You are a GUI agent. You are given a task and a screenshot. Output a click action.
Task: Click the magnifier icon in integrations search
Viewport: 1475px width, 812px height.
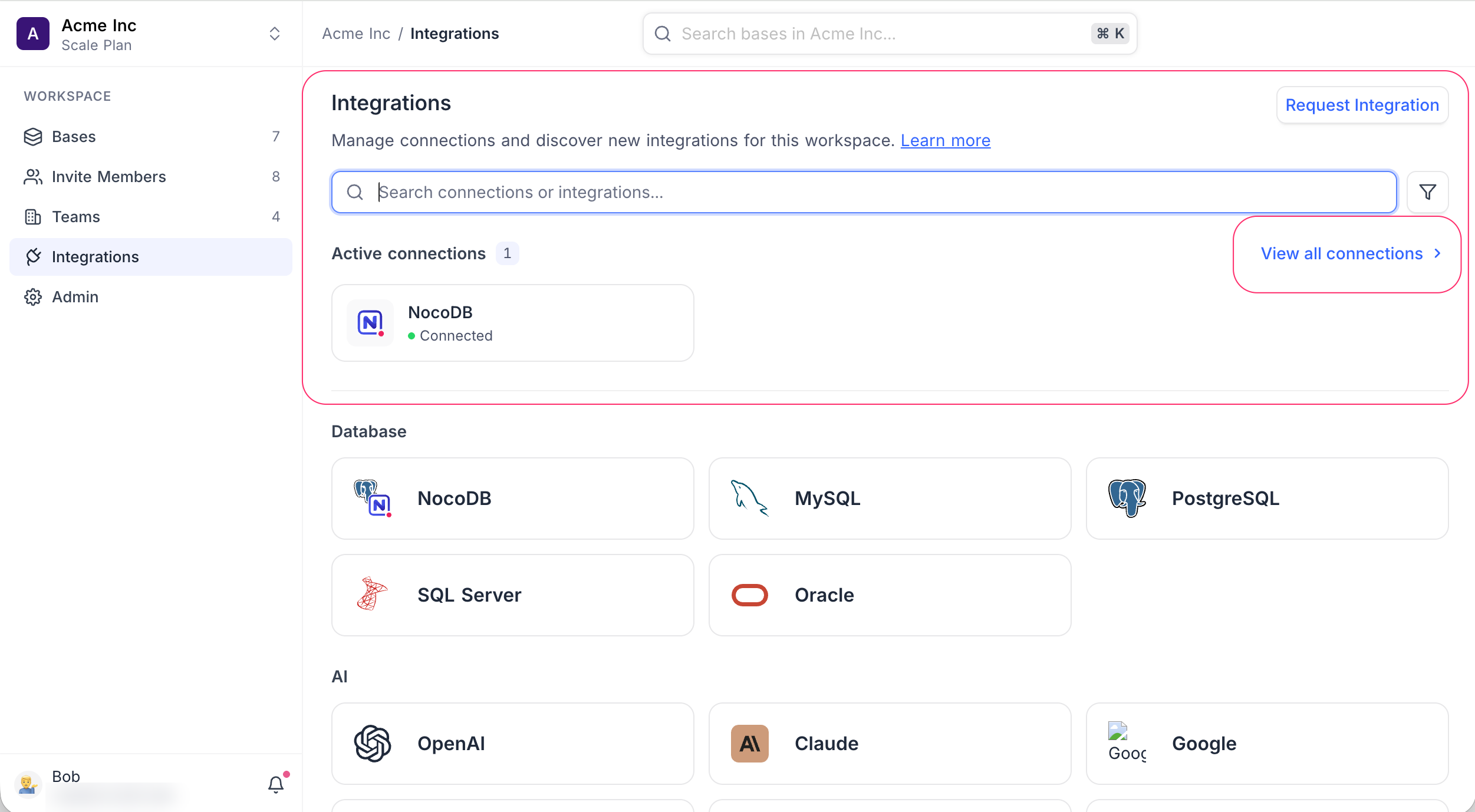click(x=355, y=192)
